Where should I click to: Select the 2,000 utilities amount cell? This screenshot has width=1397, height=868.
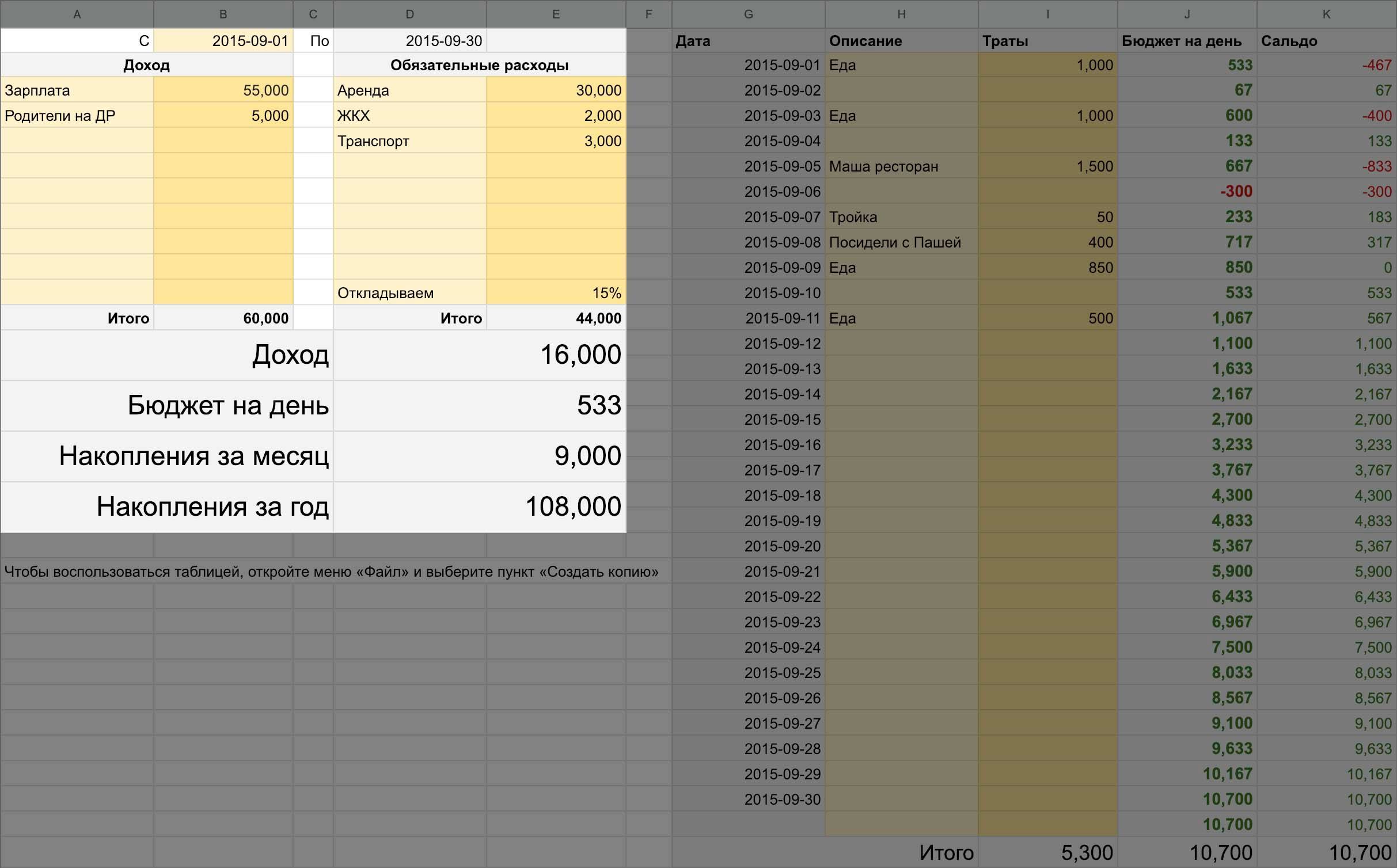click(x=556, y=116)
